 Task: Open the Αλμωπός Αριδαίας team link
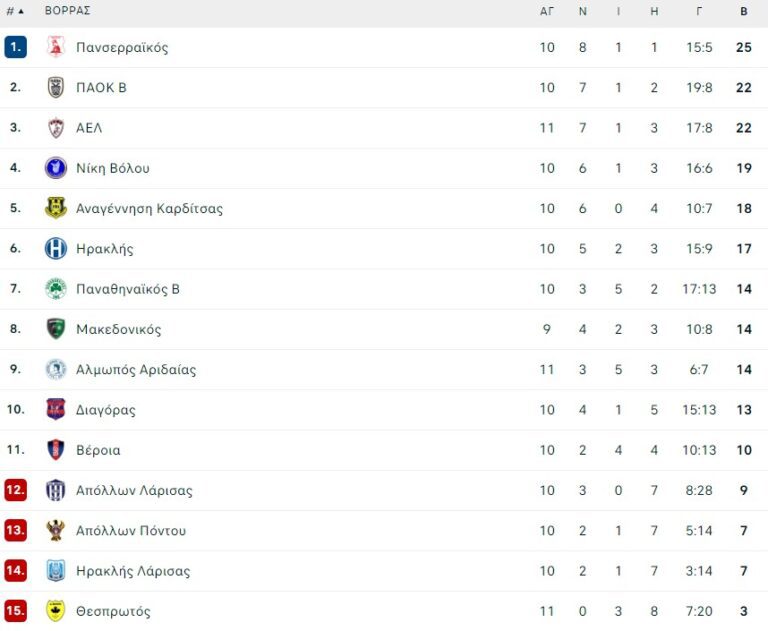(x=136, y=369)
